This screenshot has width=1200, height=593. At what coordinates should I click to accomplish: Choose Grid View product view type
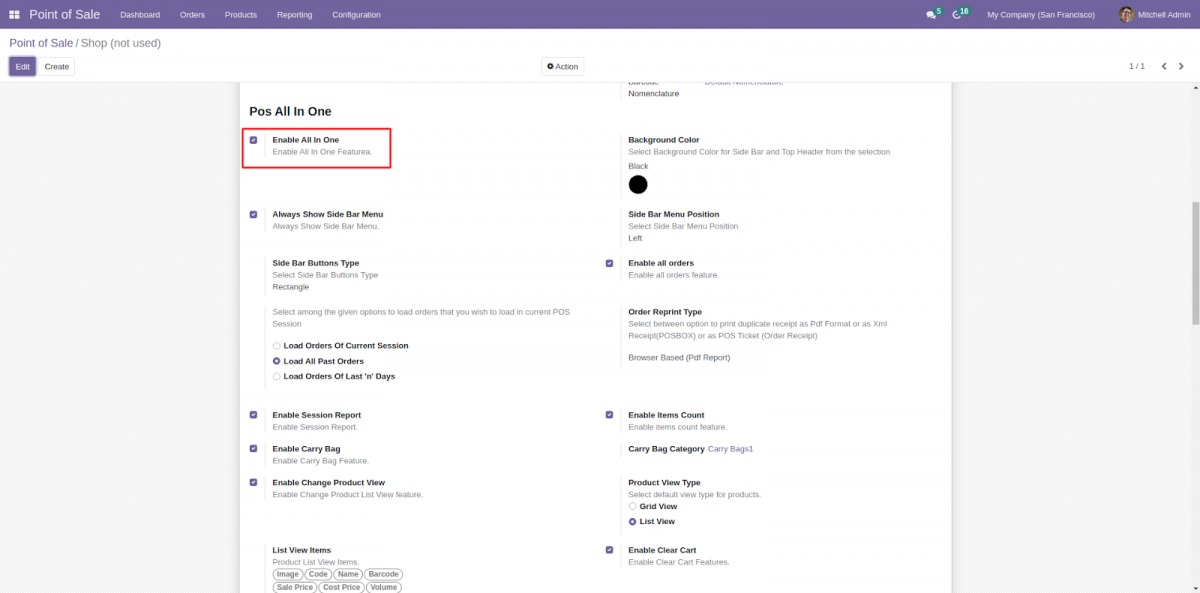click(633, 507)
